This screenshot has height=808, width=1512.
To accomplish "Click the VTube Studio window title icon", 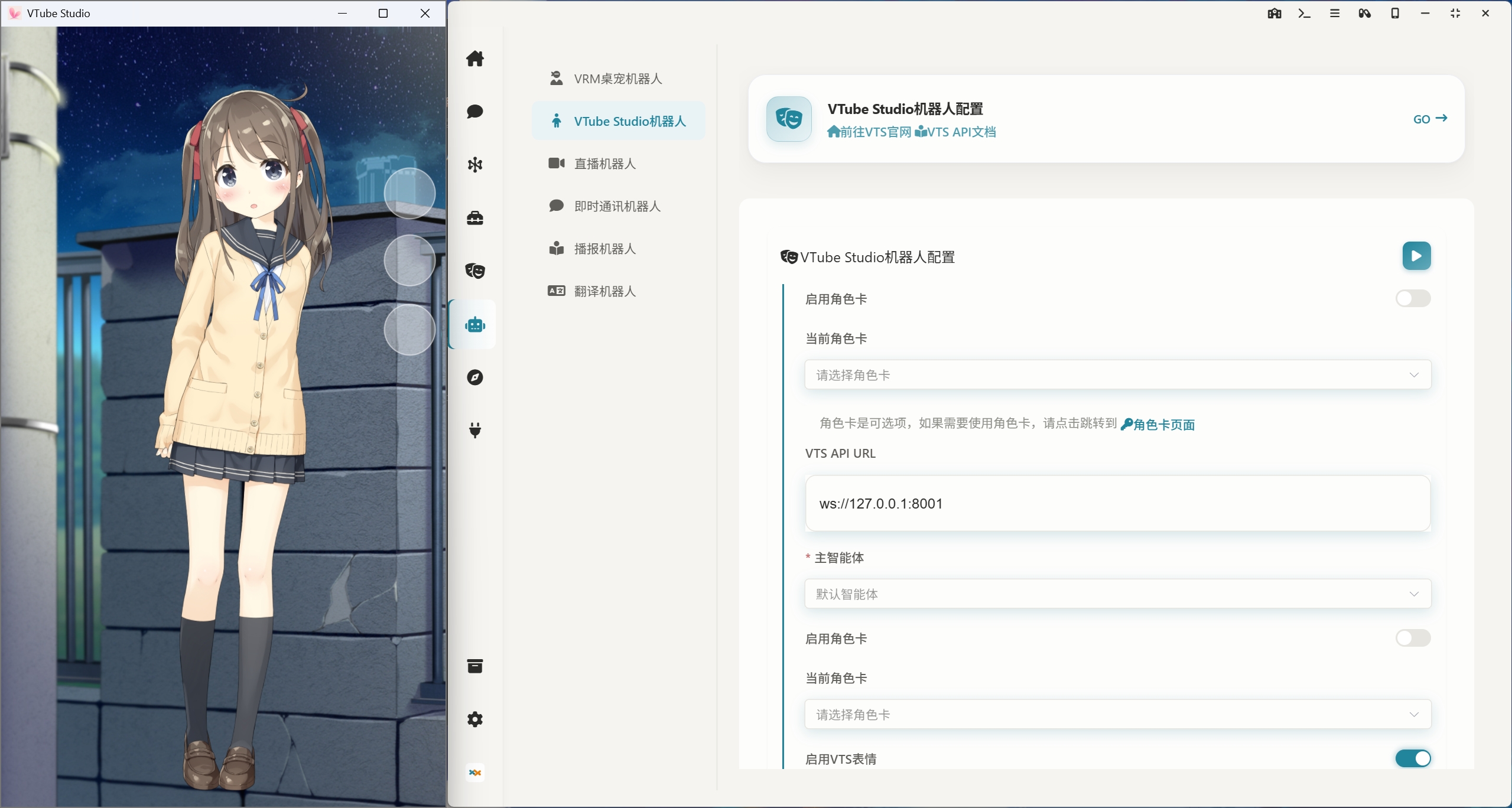I will (15, 13).
